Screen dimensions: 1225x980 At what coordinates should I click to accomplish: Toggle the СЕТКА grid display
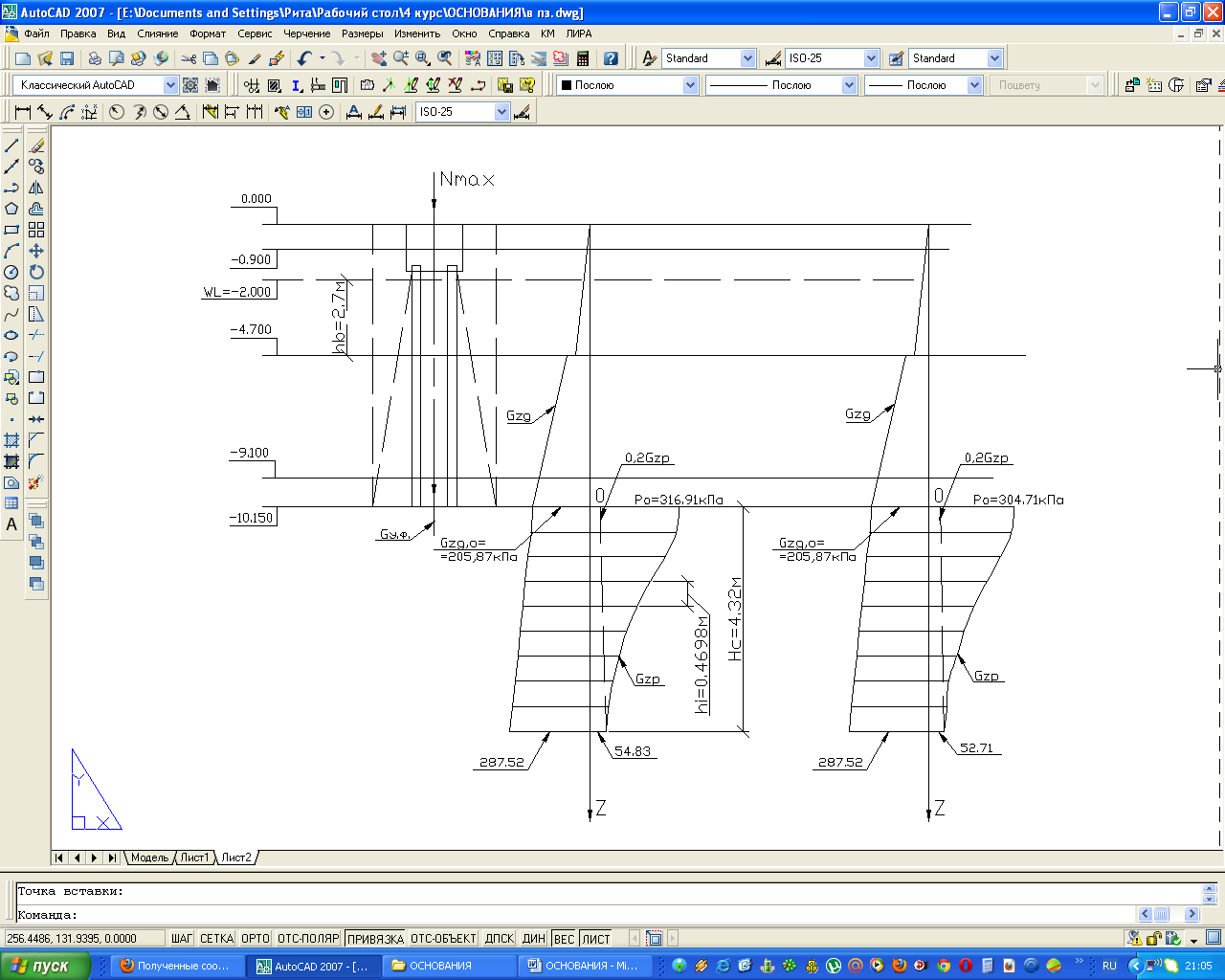coord(216,939)
